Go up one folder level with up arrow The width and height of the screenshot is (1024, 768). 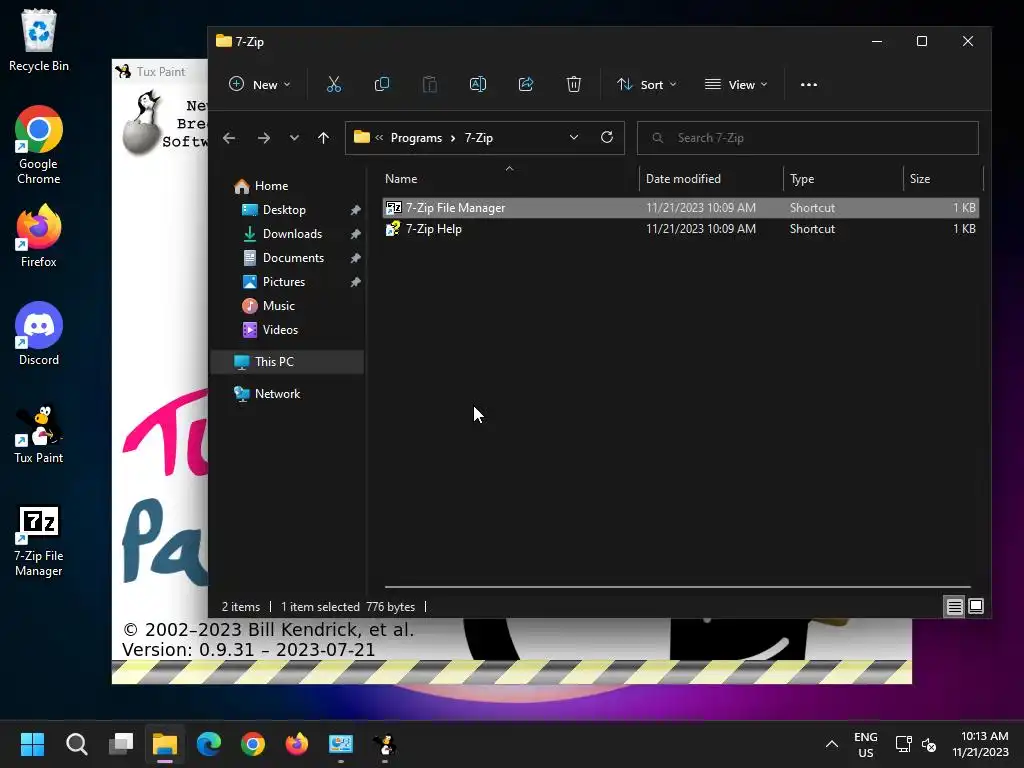pyautogui.click(x=323, y=138)
